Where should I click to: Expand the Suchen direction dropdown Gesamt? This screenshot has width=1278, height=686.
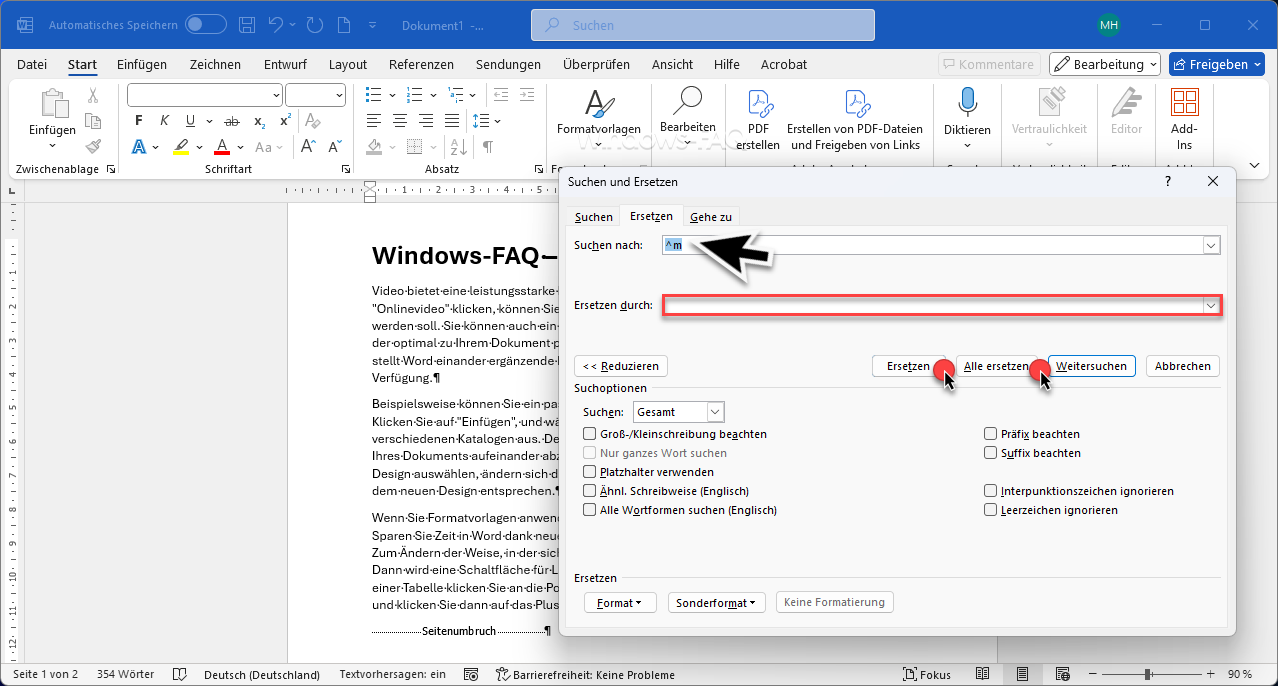coord(715,412)
